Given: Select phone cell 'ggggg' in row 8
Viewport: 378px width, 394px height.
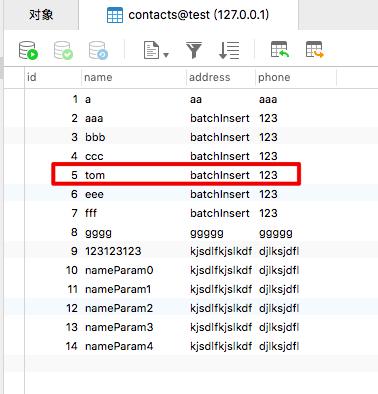Looking at the screenshot, I should (x=276, y=233).
